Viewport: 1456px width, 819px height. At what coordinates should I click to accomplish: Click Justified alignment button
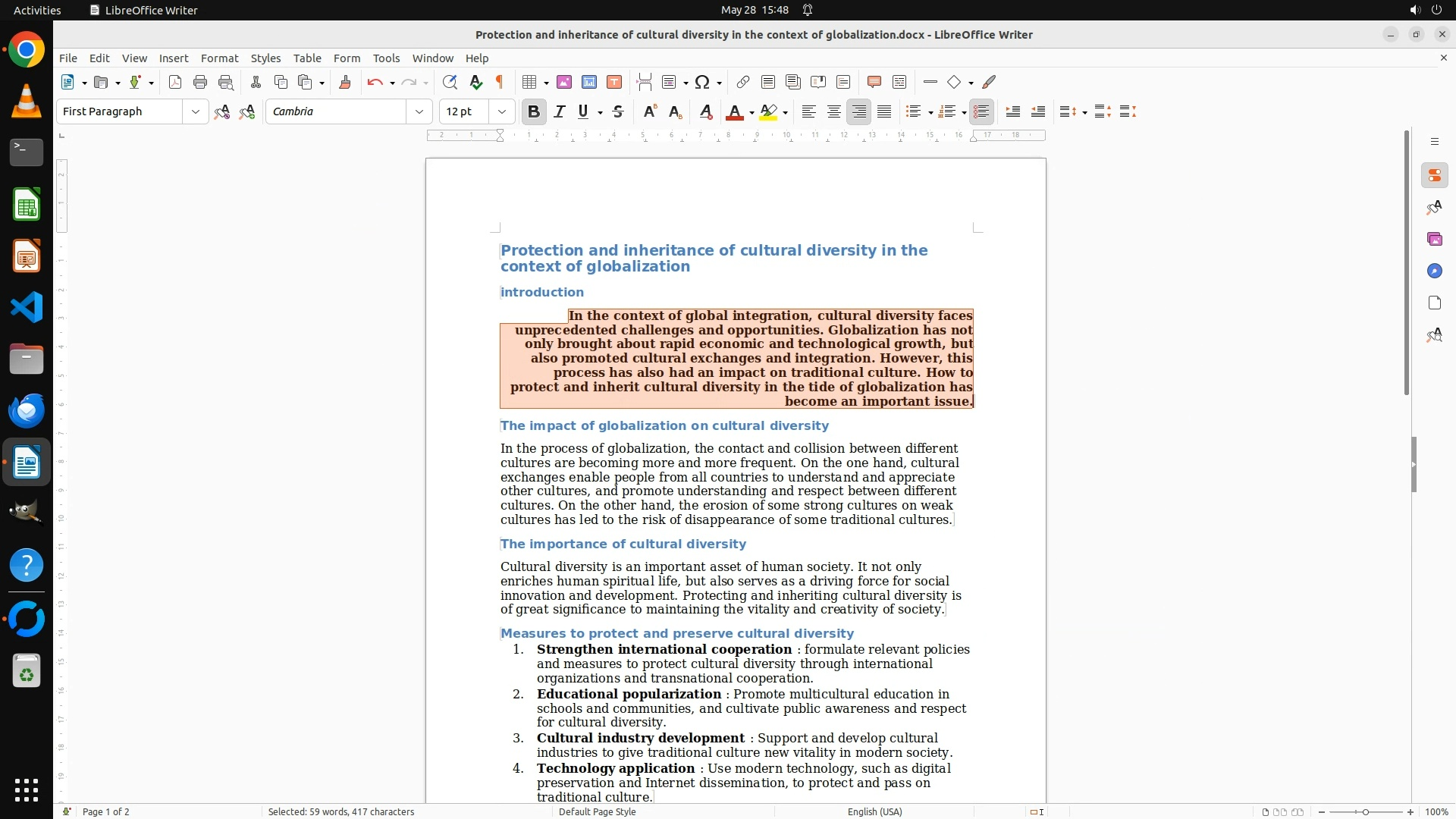884,112
